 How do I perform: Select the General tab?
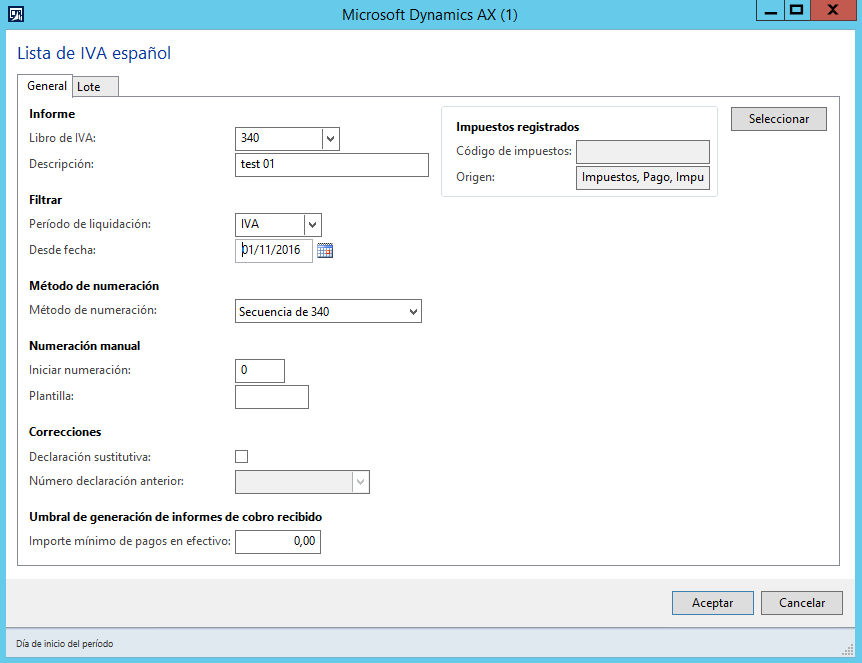pos(47,86)
